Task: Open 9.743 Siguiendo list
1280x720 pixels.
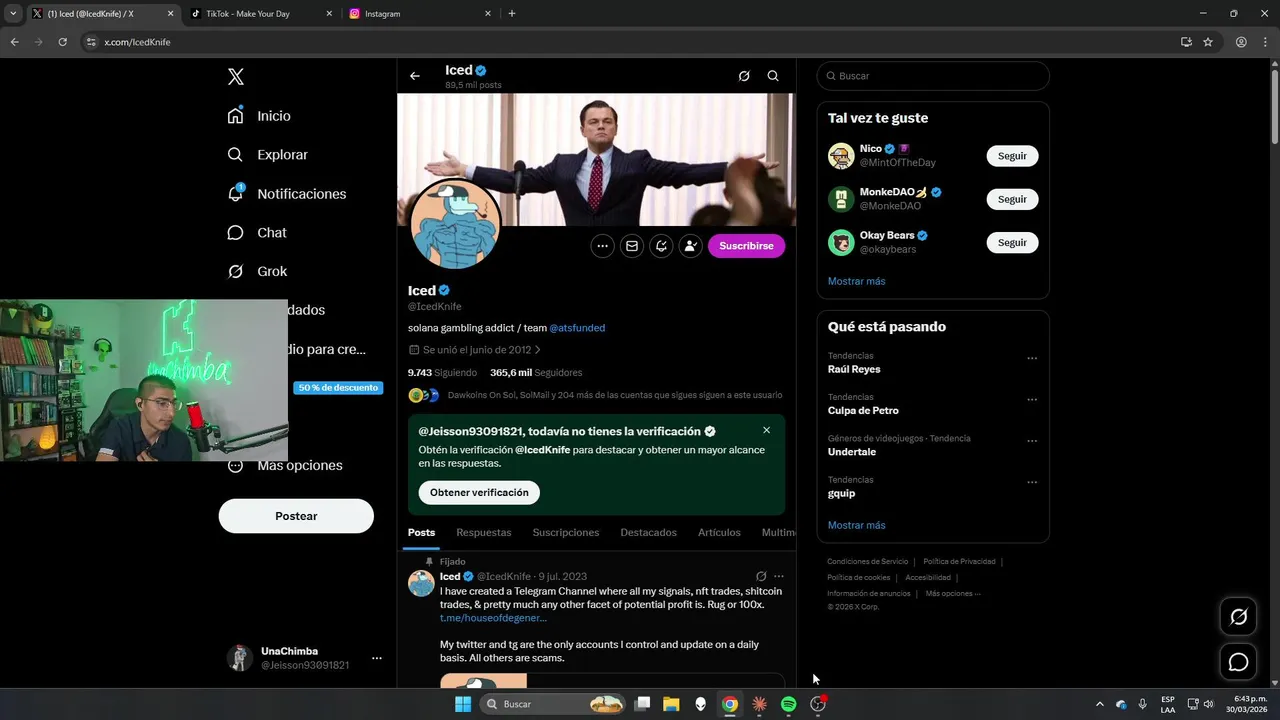Action: point(442,373)
